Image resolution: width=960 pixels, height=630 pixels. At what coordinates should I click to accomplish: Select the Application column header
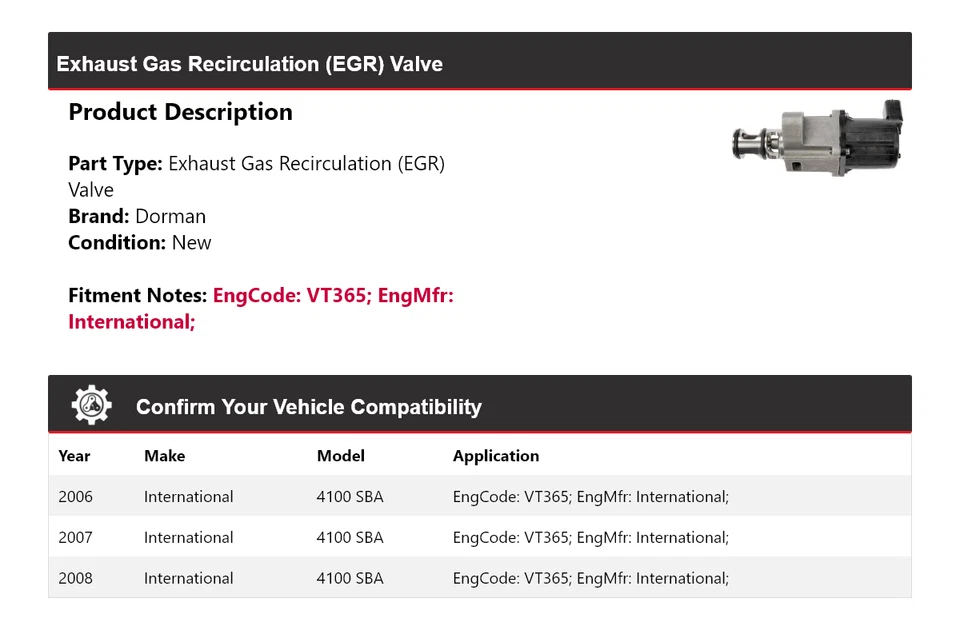point(495,456)
